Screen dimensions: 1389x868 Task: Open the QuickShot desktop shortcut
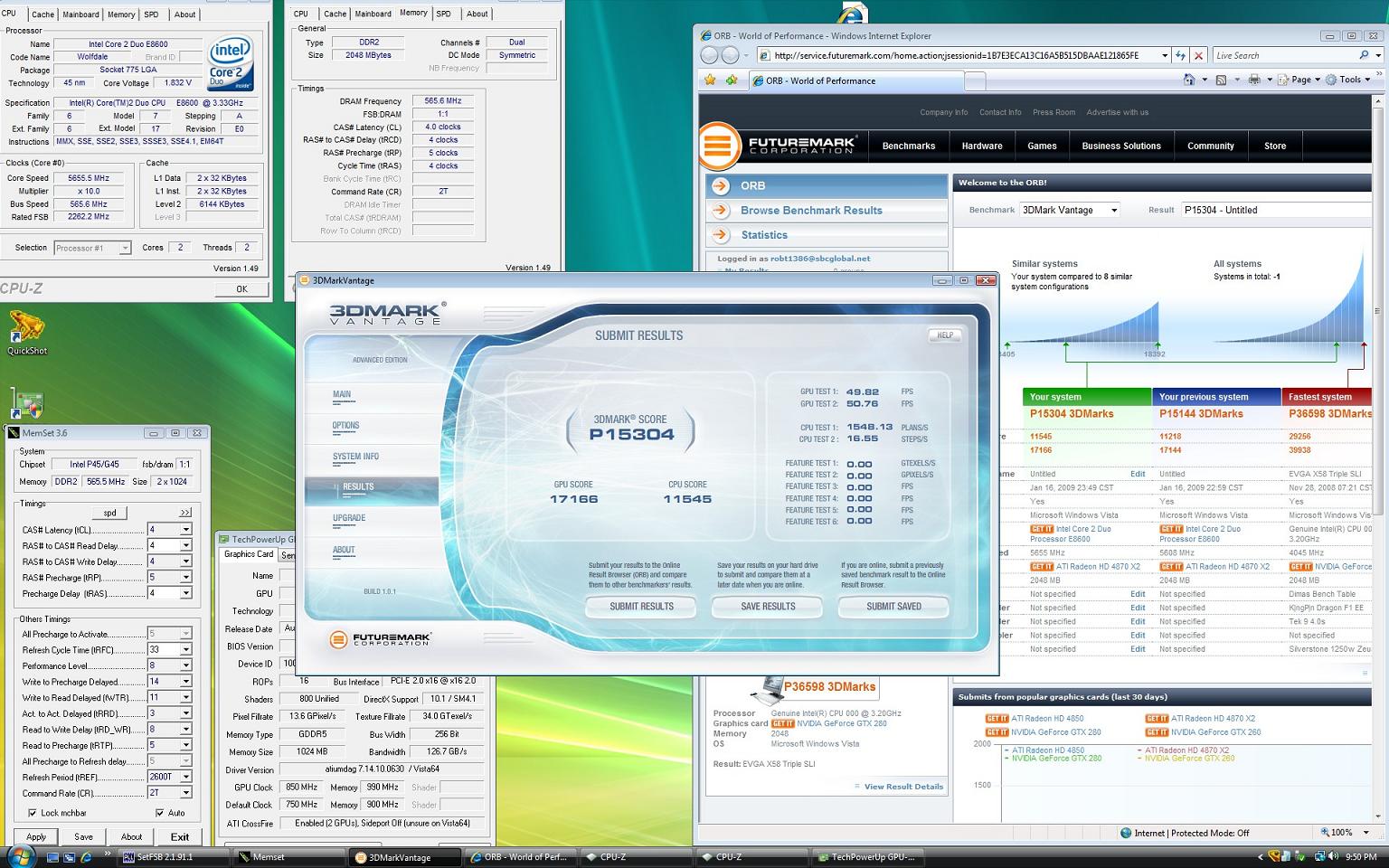(x=26, y=332)
